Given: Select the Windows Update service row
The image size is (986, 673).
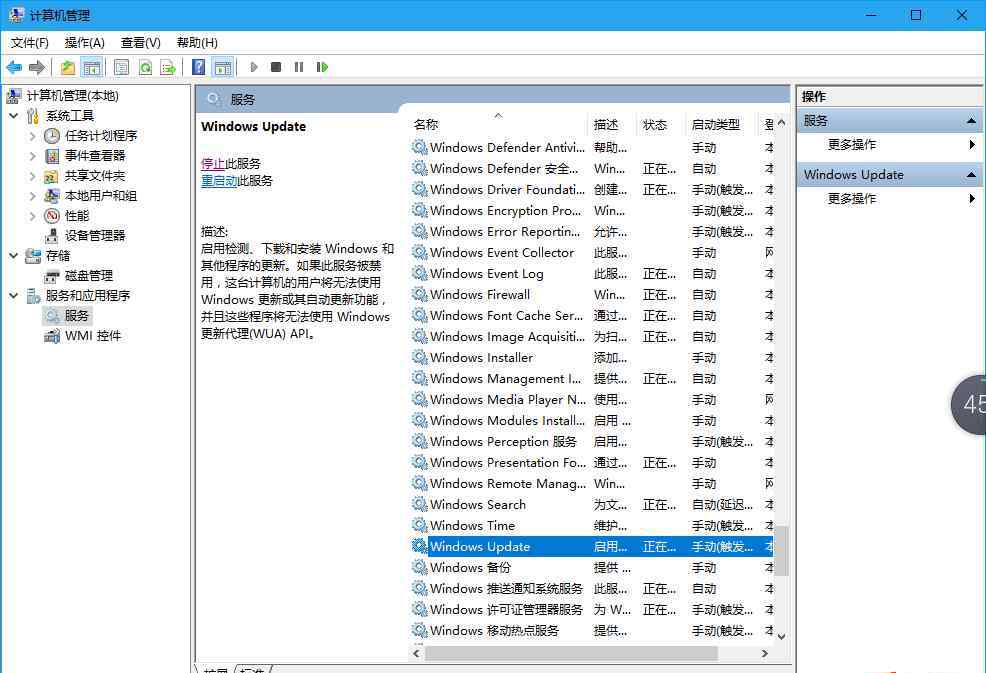Looking at the screenshot, I should pyautogui.click(x=593, y=547).
